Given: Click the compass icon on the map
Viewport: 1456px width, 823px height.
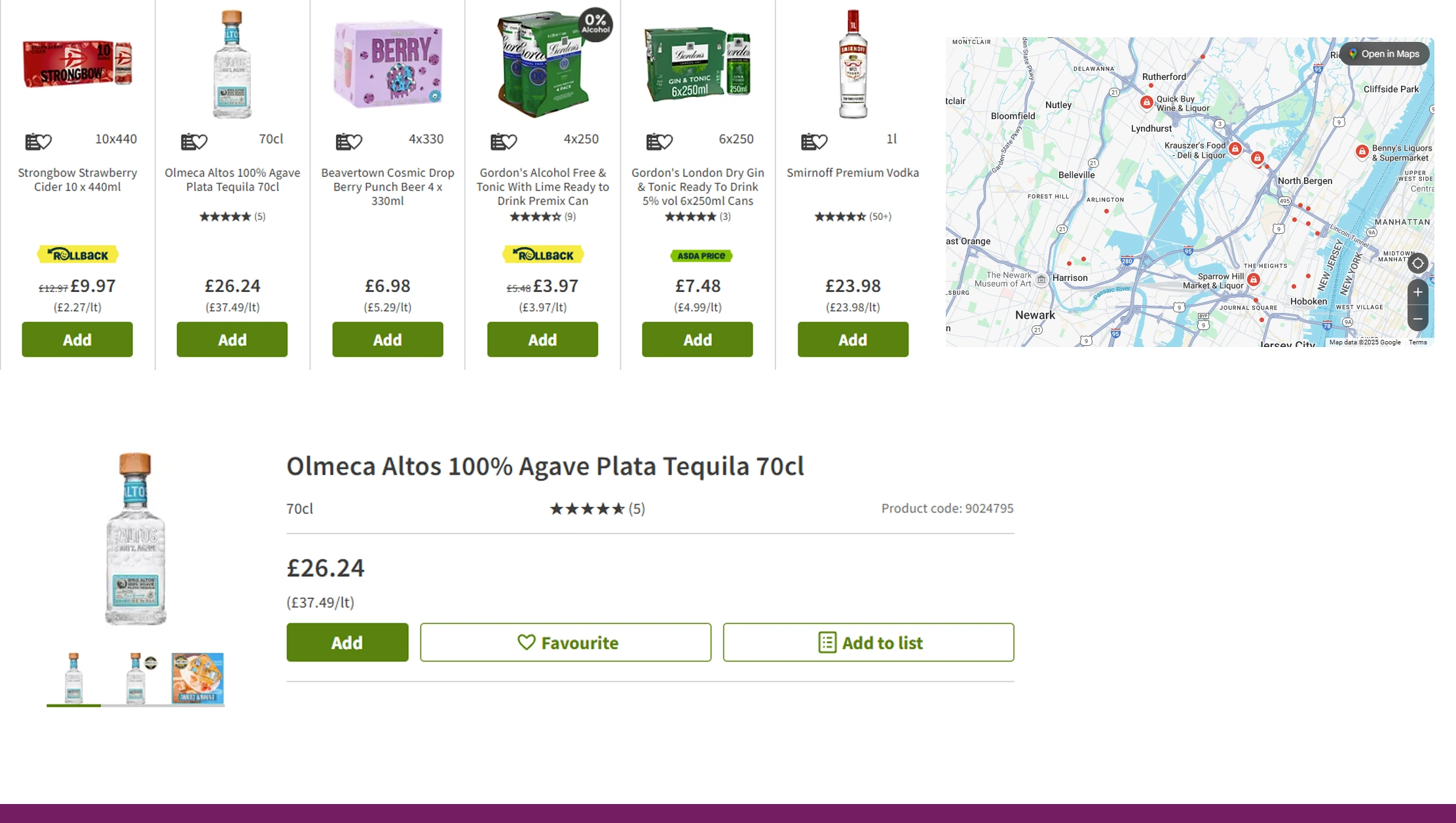Looking at the screenshot, I should point(1417,263).
